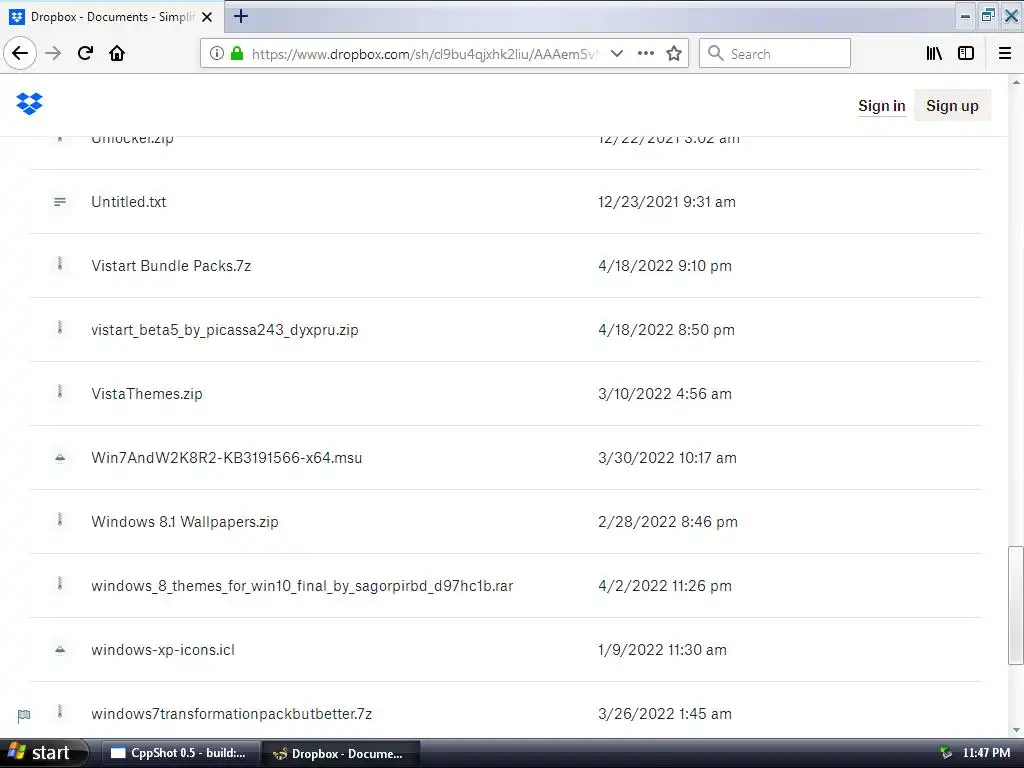Click zip icon for Windows 8.1 Wallpapers
1024x768 pixels.
pyautogui.click(x=59, y=520)
